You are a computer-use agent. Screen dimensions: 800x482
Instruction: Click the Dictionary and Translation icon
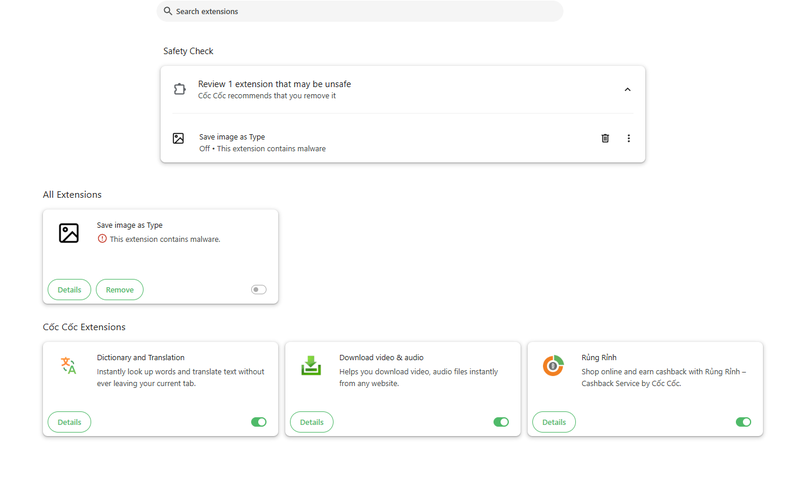pos(69,366)
